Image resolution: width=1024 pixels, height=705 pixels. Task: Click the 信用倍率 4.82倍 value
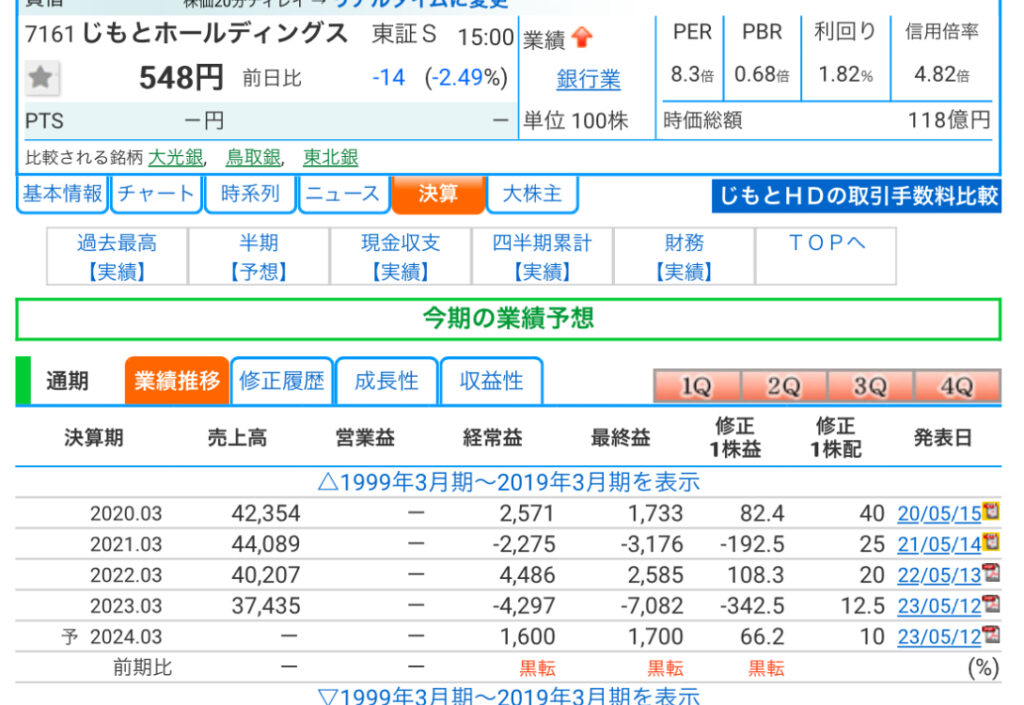pos(941,74)
